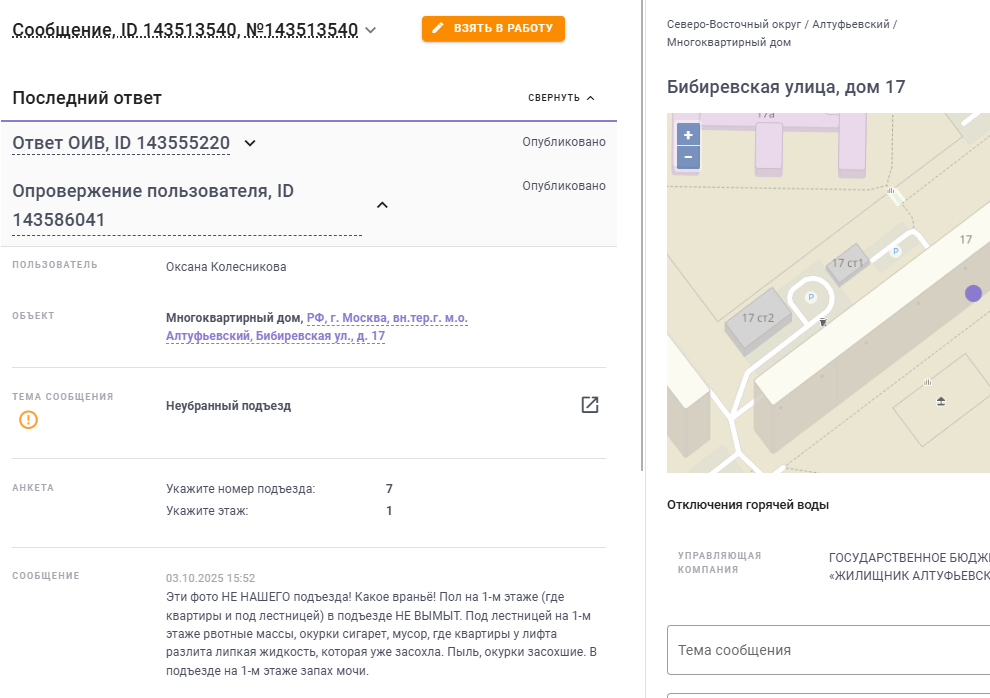The height and width of the screenshot is (698, 990).
Task: Click the trash bin icon on the map
Action: 822,322
